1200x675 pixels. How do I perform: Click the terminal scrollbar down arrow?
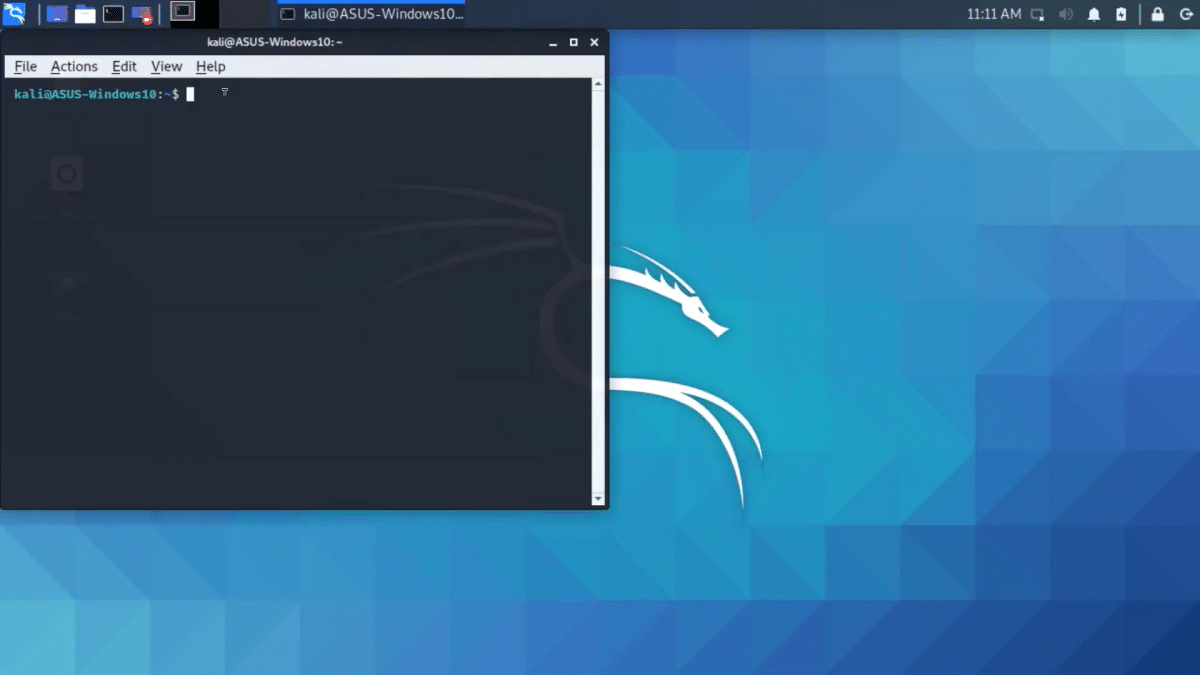pyautogui.click(x=598, y=498)
